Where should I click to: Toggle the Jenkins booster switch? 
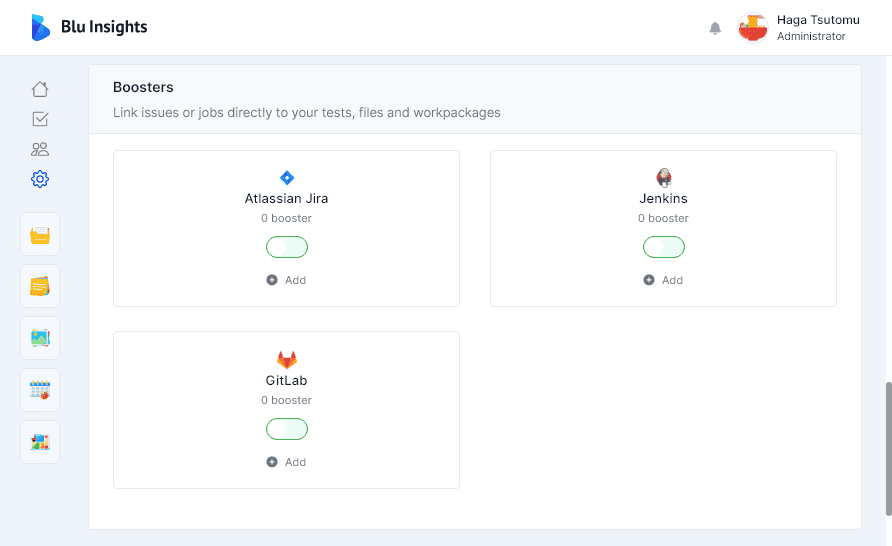pos(664,247)
